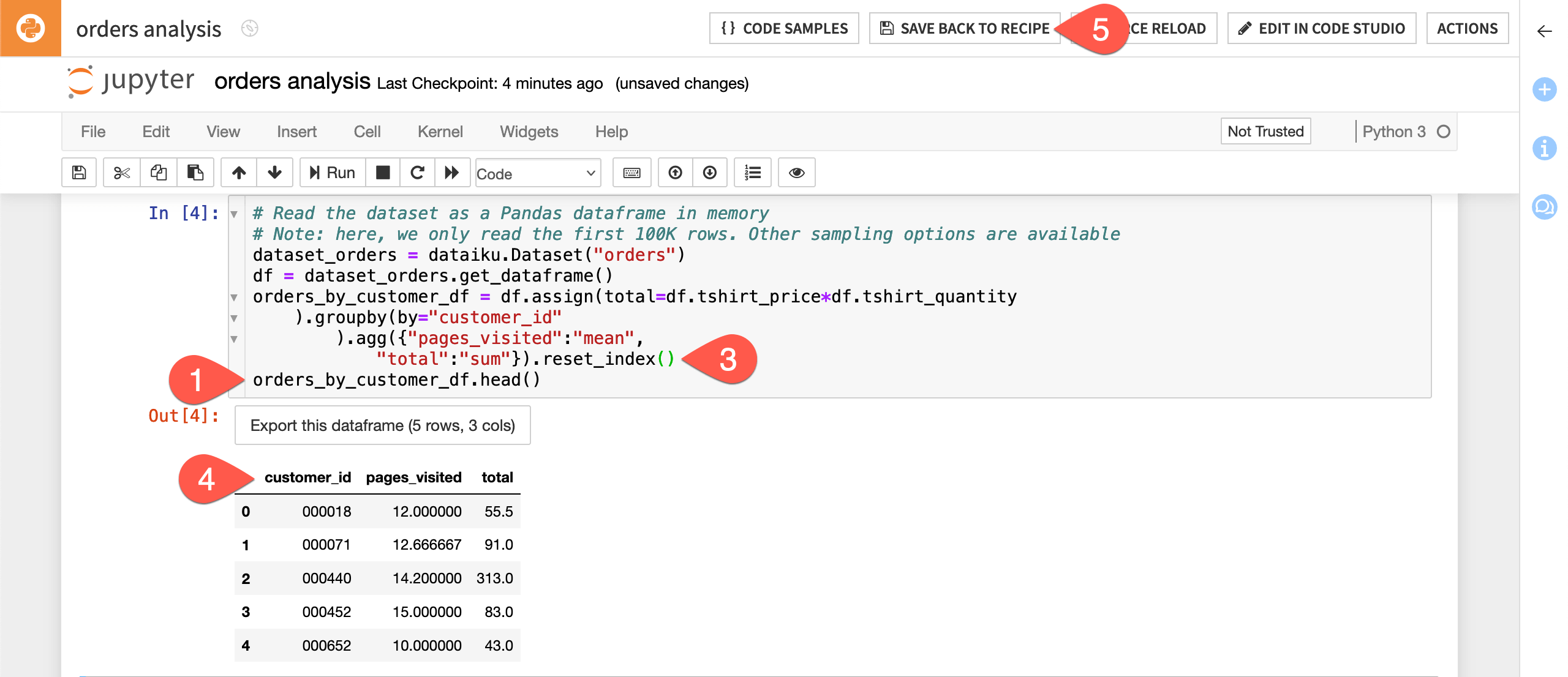This screenshot has width=1568, height=677.
Task: Move the selected cell up
Action: pos(238,173)
